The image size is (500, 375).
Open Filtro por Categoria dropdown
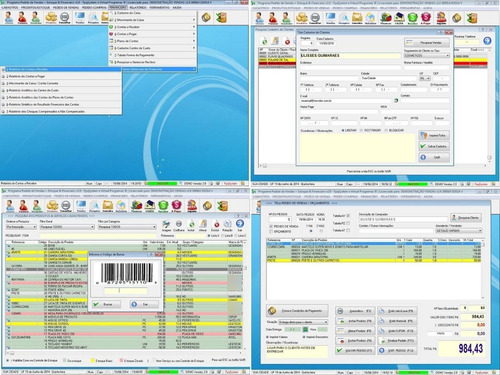tap(127, 227)
